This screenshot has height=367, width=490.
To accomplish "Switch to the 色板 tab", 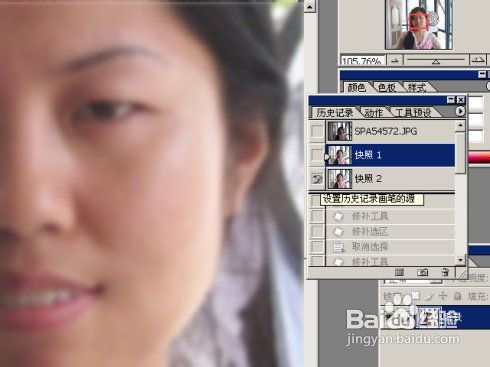I will click(x=387, y=87).
